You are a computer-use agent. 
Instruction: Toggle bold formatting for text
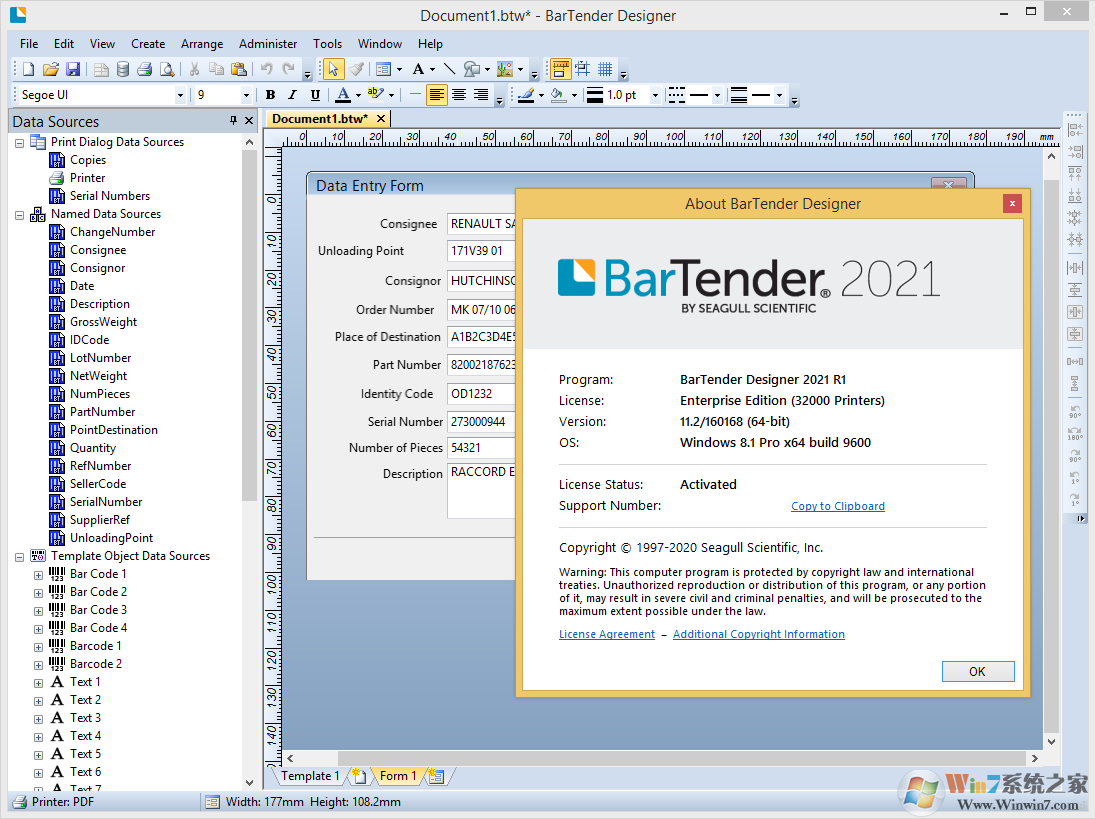coord(270,94)
